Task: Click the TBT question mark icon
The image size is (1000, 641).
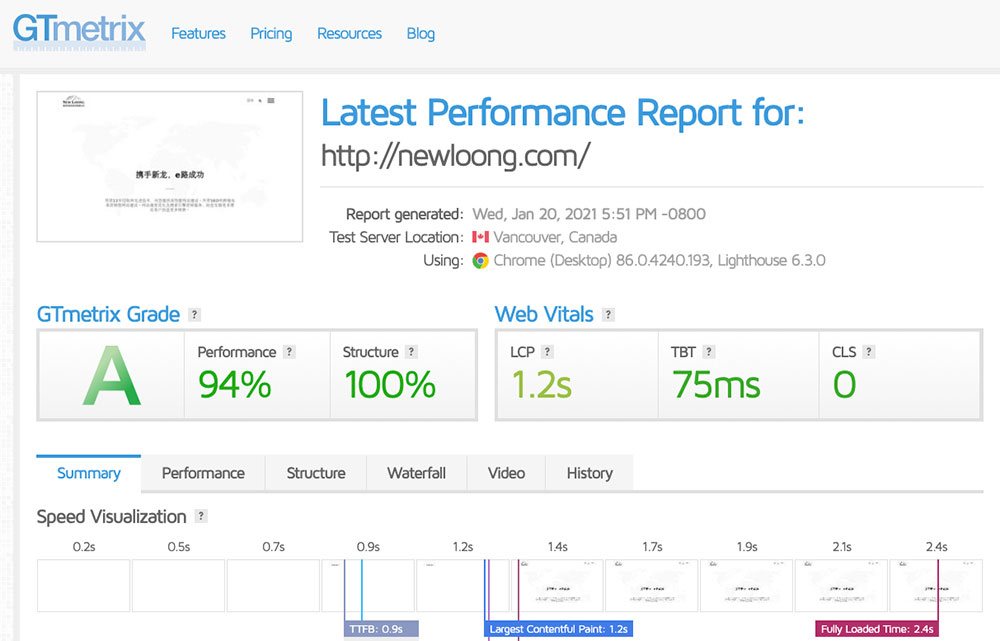Action: (x=709, y=352)
